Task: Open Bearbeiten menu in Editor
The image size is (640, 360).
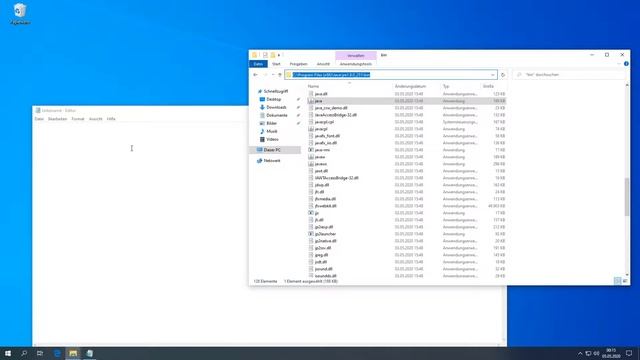Action: pyautogui.click(x=58, y=119)
